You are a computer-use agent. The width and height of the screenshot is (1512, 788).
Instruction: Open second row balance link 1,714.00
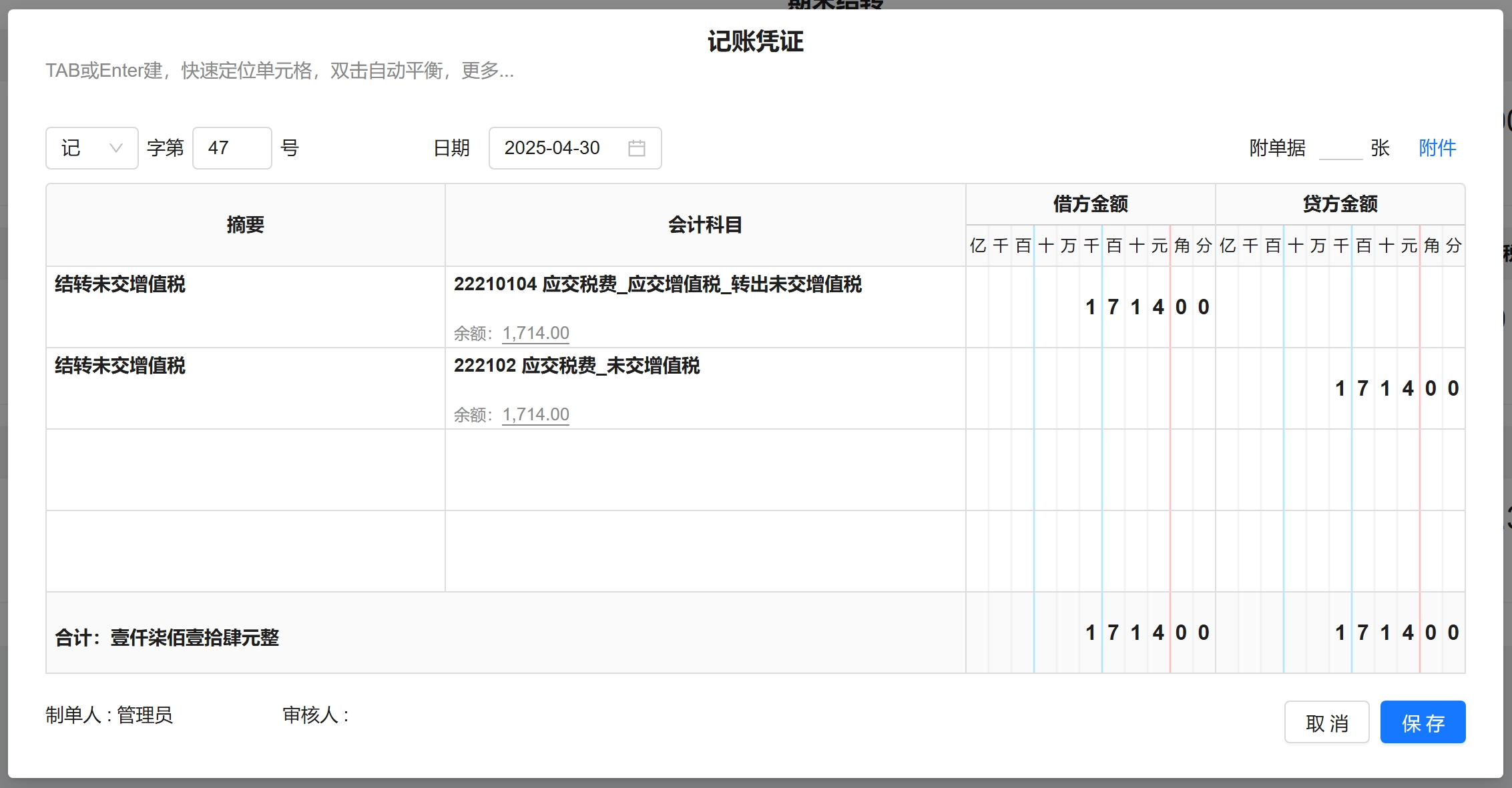(x=535, y=414)
